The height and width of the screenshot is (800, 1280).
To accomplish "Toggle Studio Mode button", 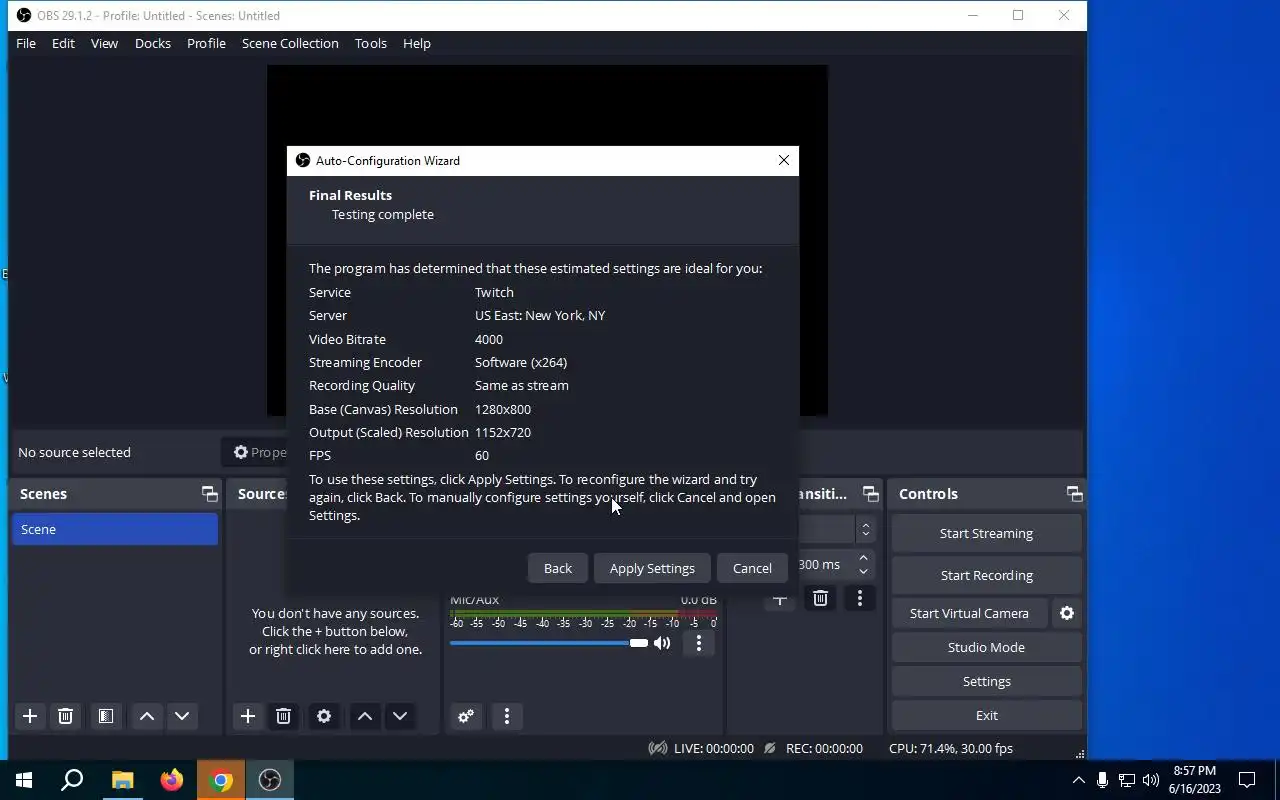I will pos(986,647).
